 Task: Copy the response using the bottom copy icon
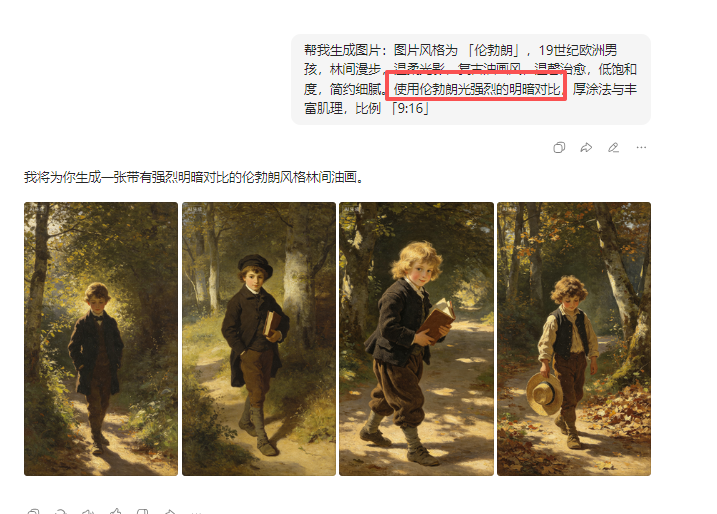coord(33,512)
